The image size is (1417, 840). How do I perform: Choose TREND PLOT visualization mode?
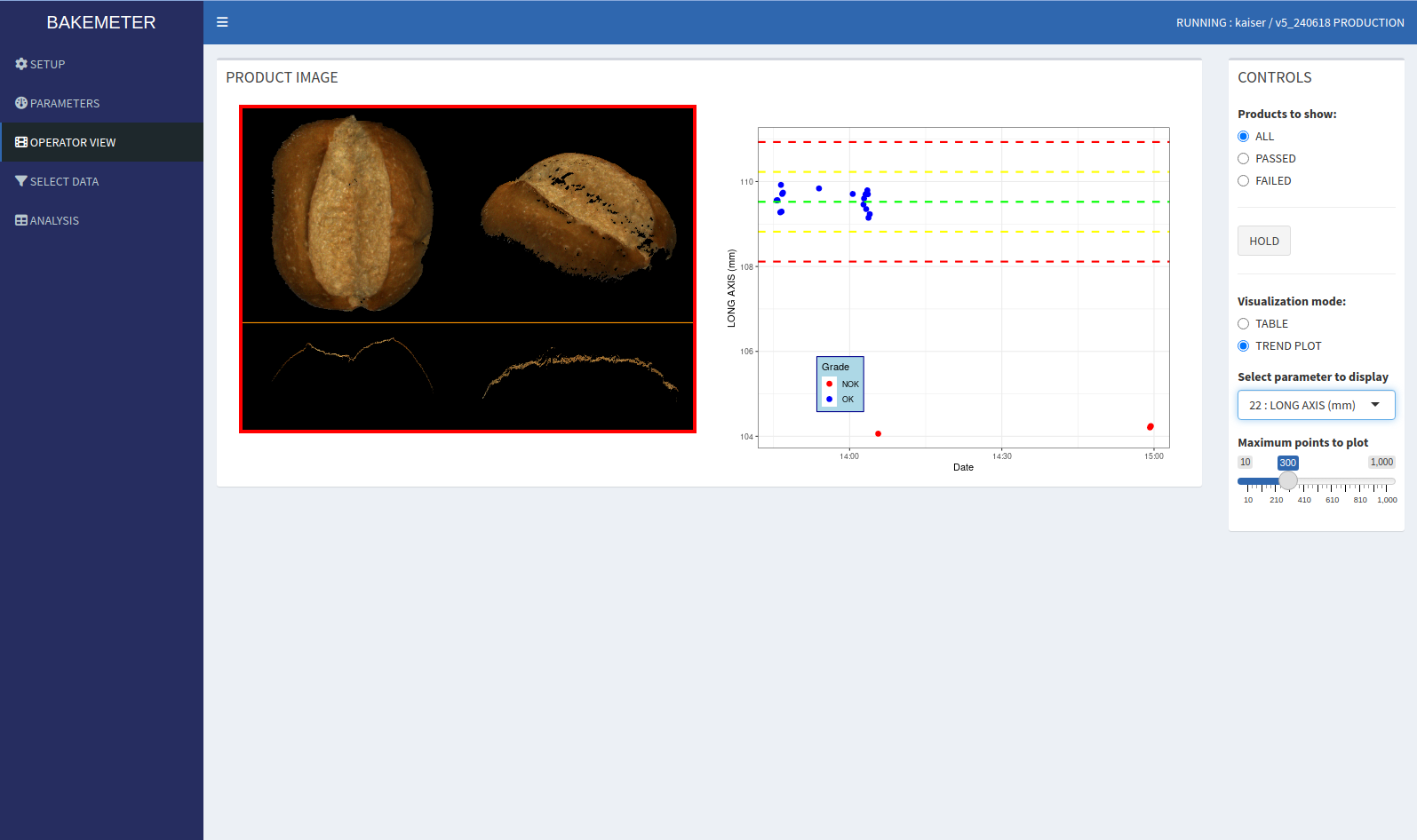tap(1244, 346)
